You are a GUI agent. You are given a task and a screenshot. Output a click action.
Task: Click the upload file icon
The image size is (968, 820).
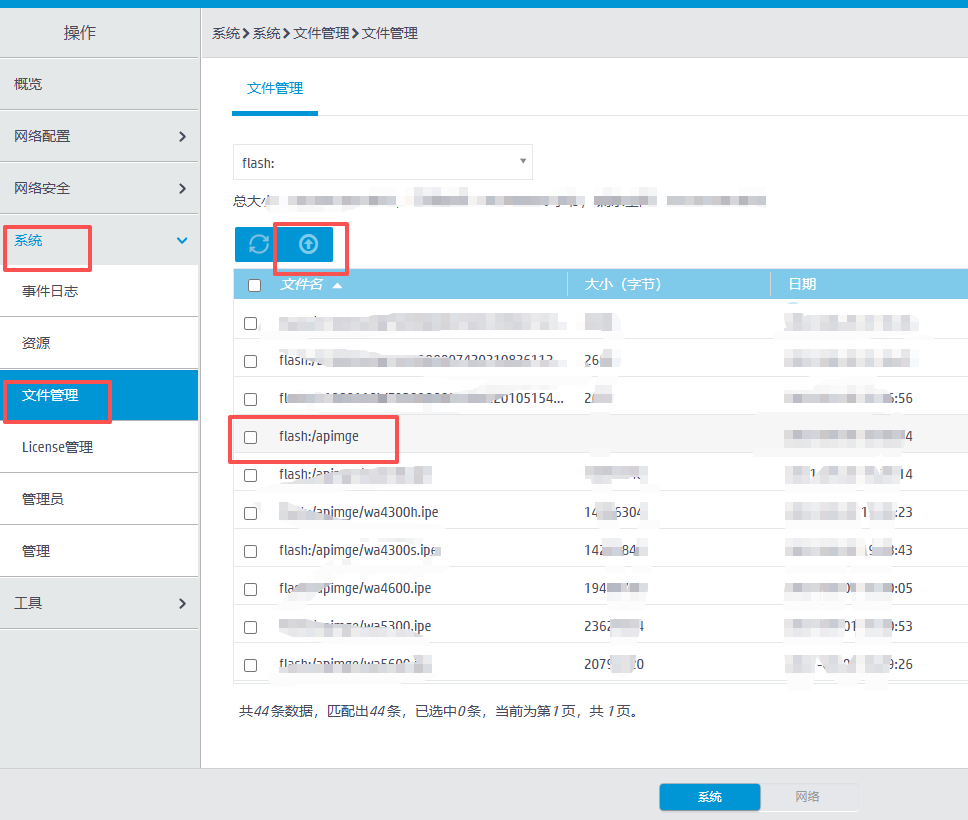click(308, 245)
